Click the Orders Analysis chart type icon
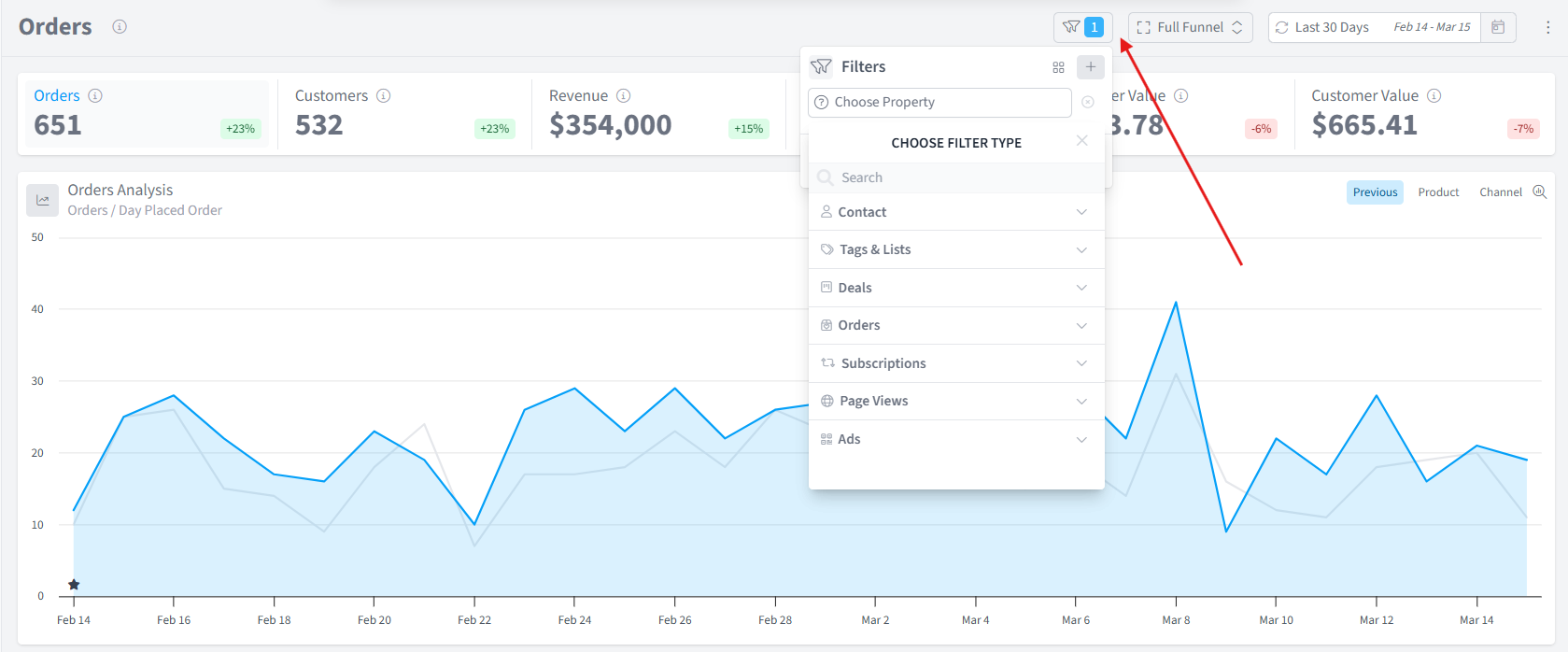Screen dimensions: 1568x652 click(x=42, y=200)
